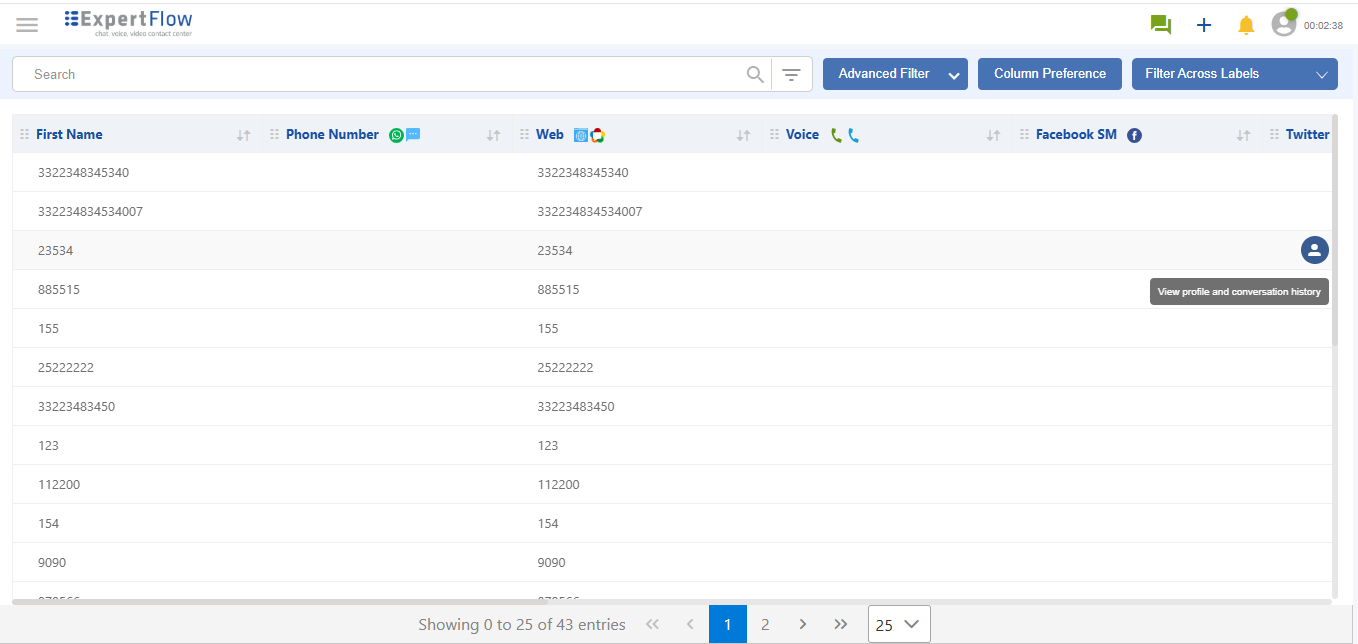Click into the Search input field
This screenshot has height=644, width=1358.
coord(380,74)
